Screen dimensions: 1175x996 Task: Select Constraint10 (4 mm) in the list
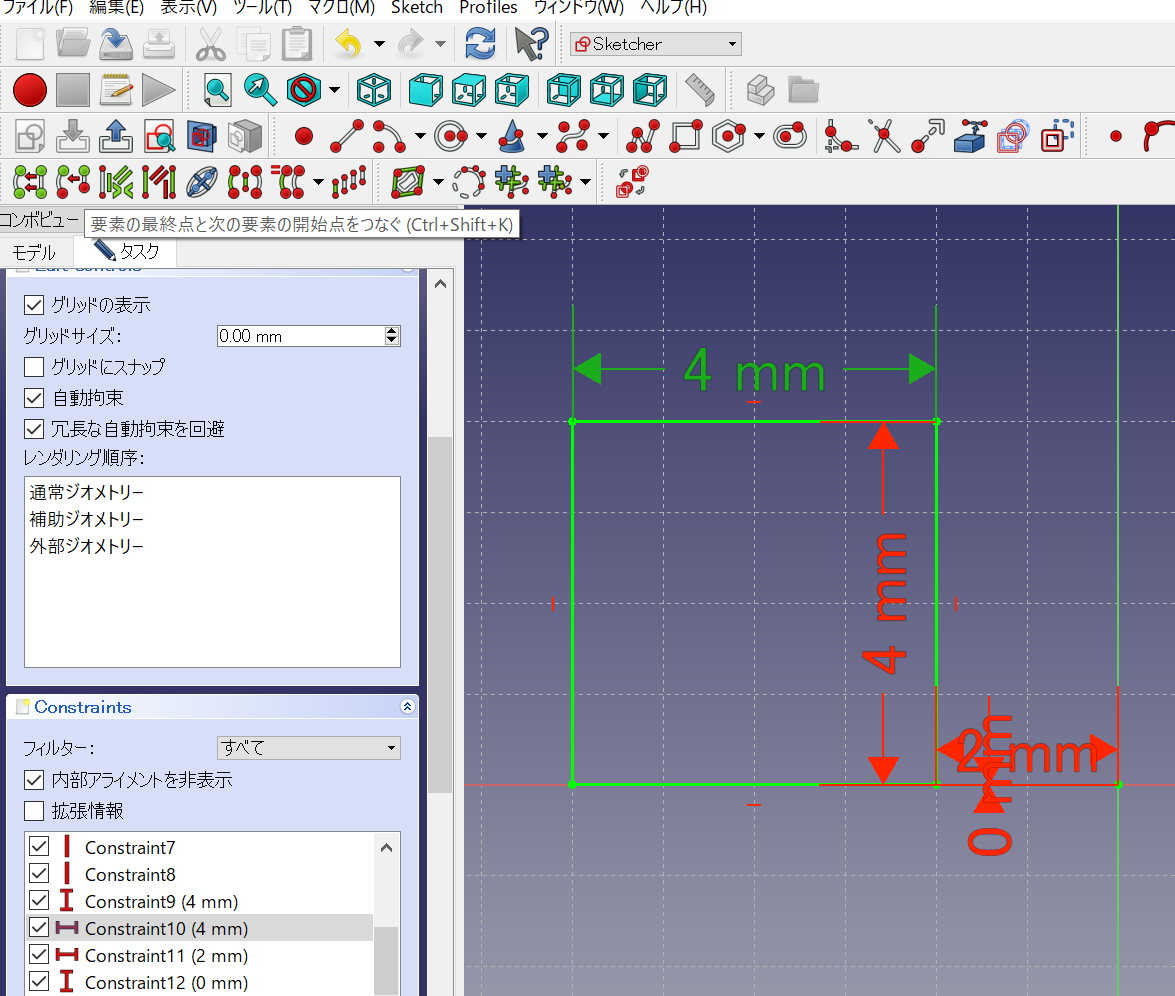click(199, 928)
